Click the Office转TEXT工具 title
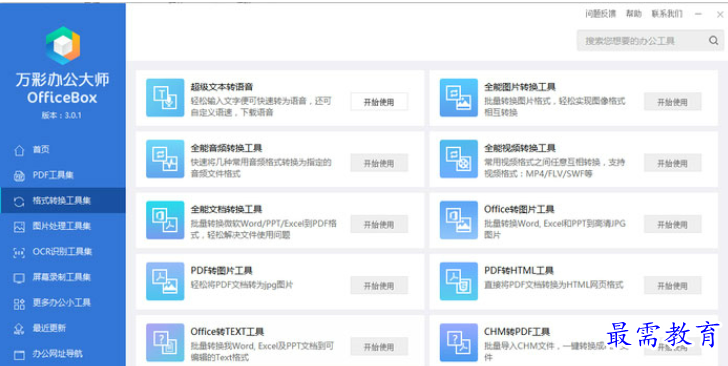Image resolution: width=728 pixels, height=366 pixels. [228, 332]
